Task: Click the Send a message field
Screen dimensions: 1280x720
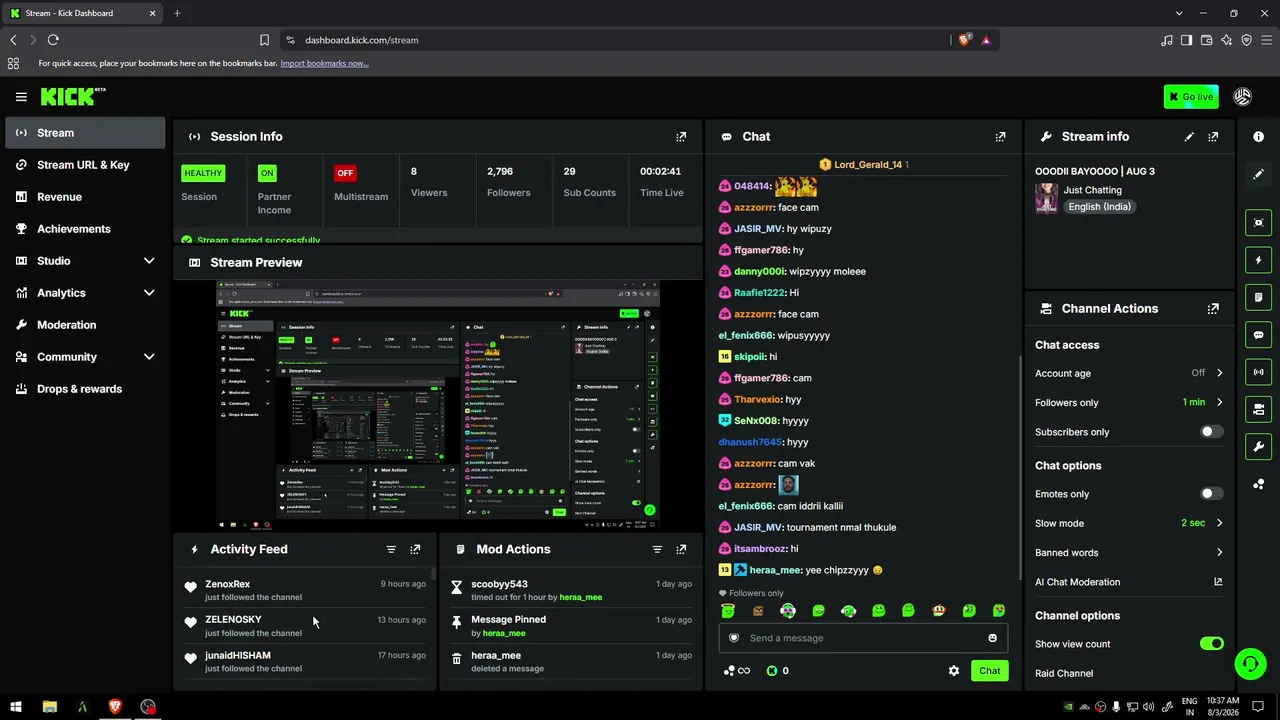Action: [x=863, y=638]
